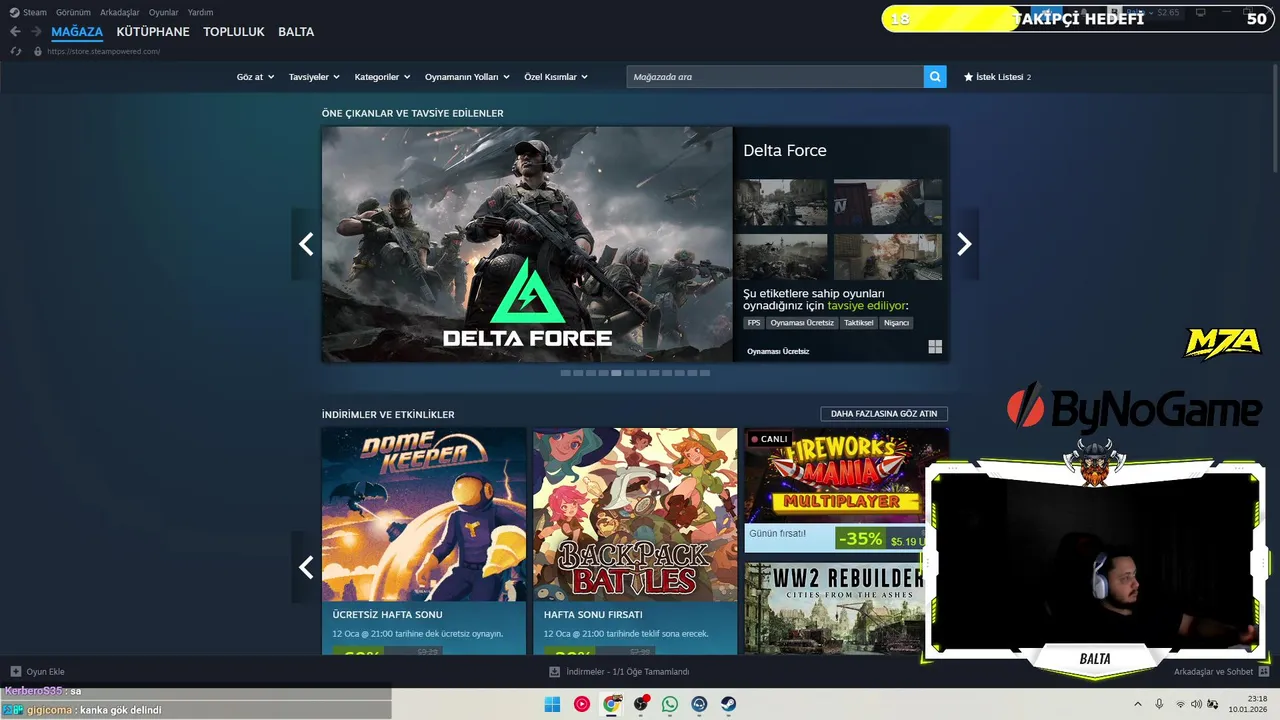
Task: Open the WW2 Rebuilder card
Action: pos(834,608)
